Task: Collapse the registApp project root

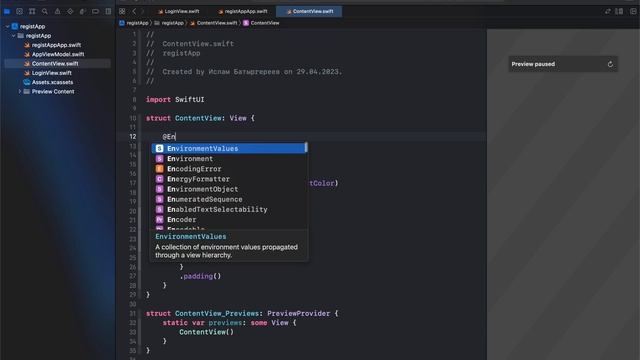Action: coord(7,27)
